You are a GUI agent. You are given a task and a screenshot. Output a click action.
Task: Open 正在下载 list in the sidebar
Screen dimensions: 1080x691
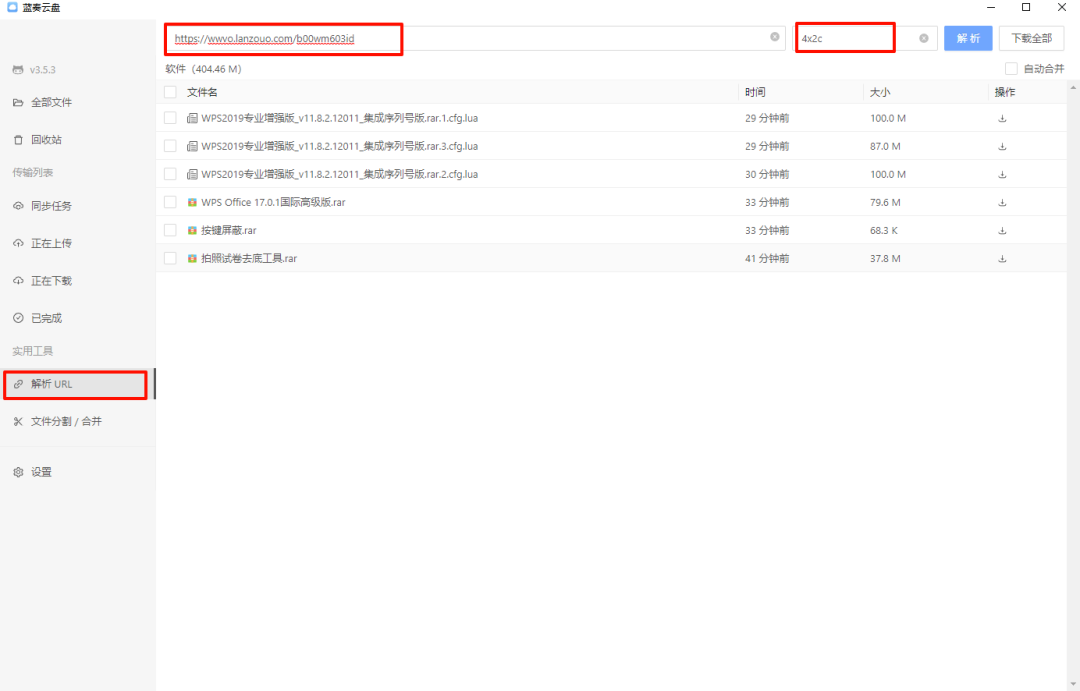[78, 280]
